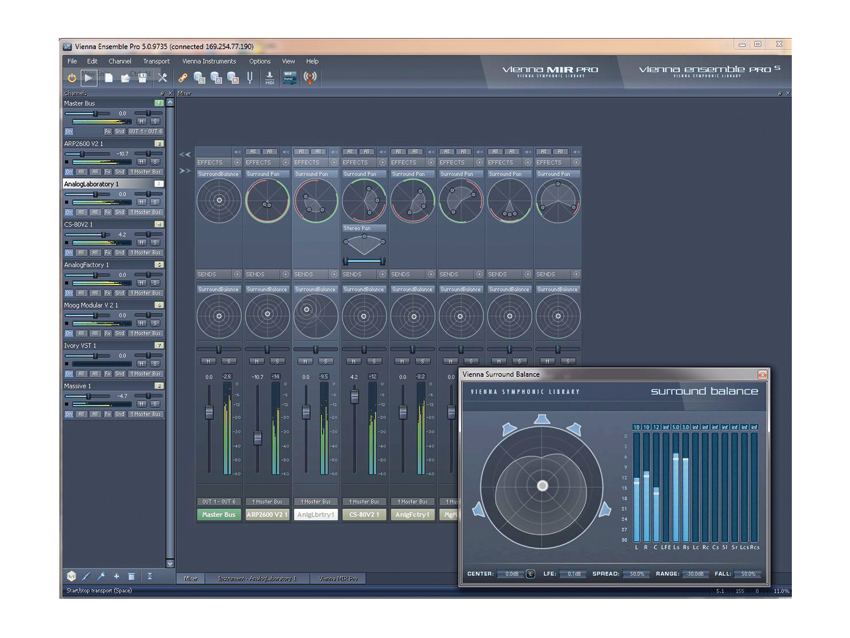Open the MIR panel toolbar icon
This screenshot has width=850, height=638.
(x=290, y=78)
